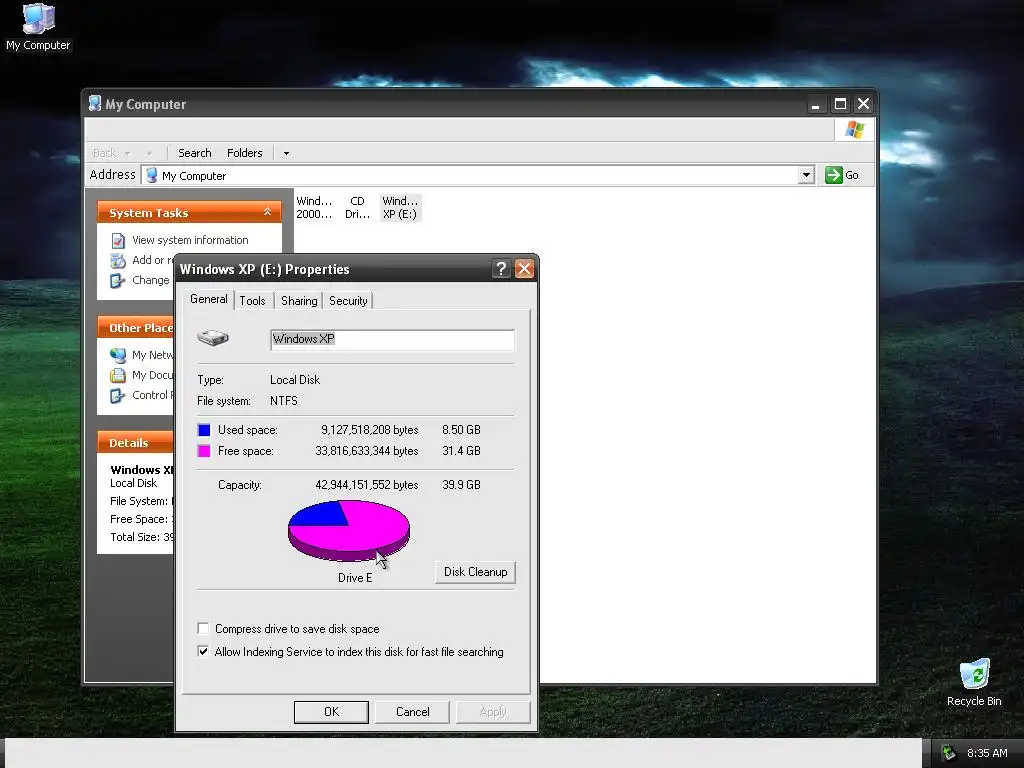Open the Forward button dropdown arrow
The width and height of the screenshot is (1024, 768).
tap(150, 153)
